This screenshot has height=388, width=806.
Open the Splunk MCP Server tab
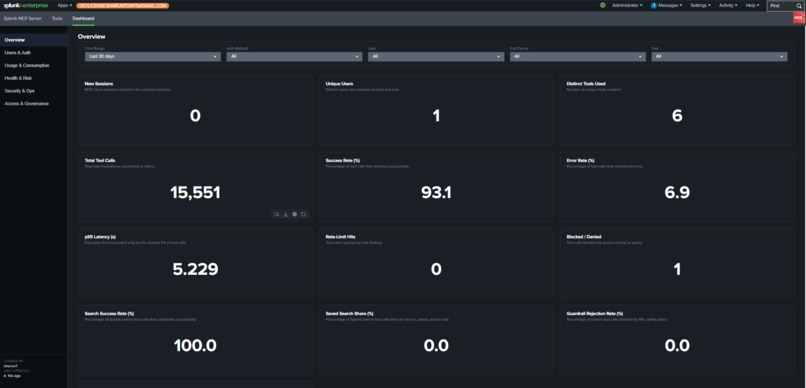click(23, 19)
